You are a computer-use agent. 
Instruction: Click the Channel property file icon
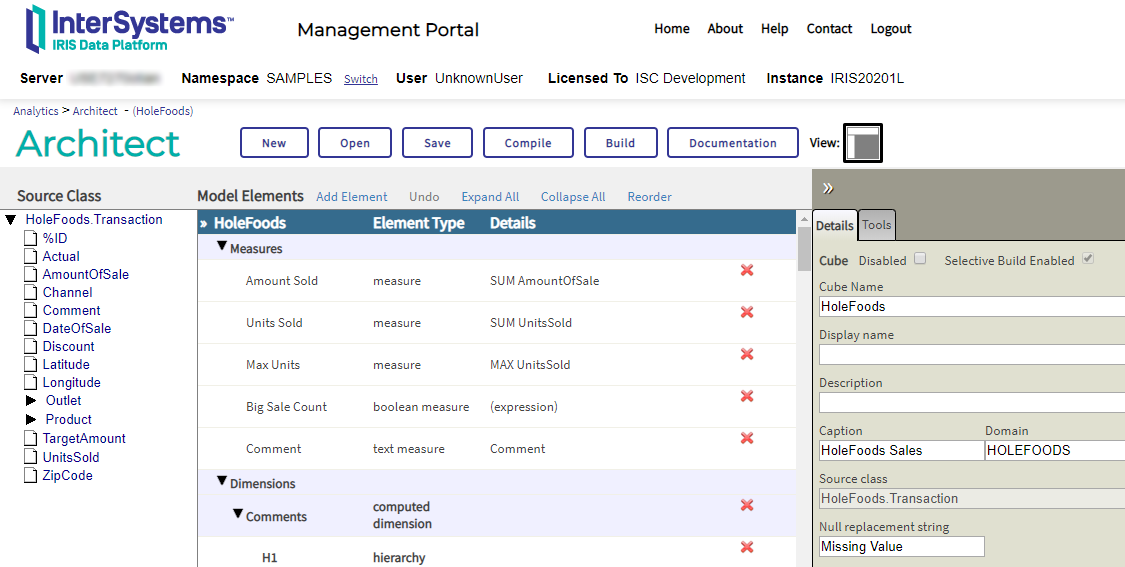coord(30,292)
